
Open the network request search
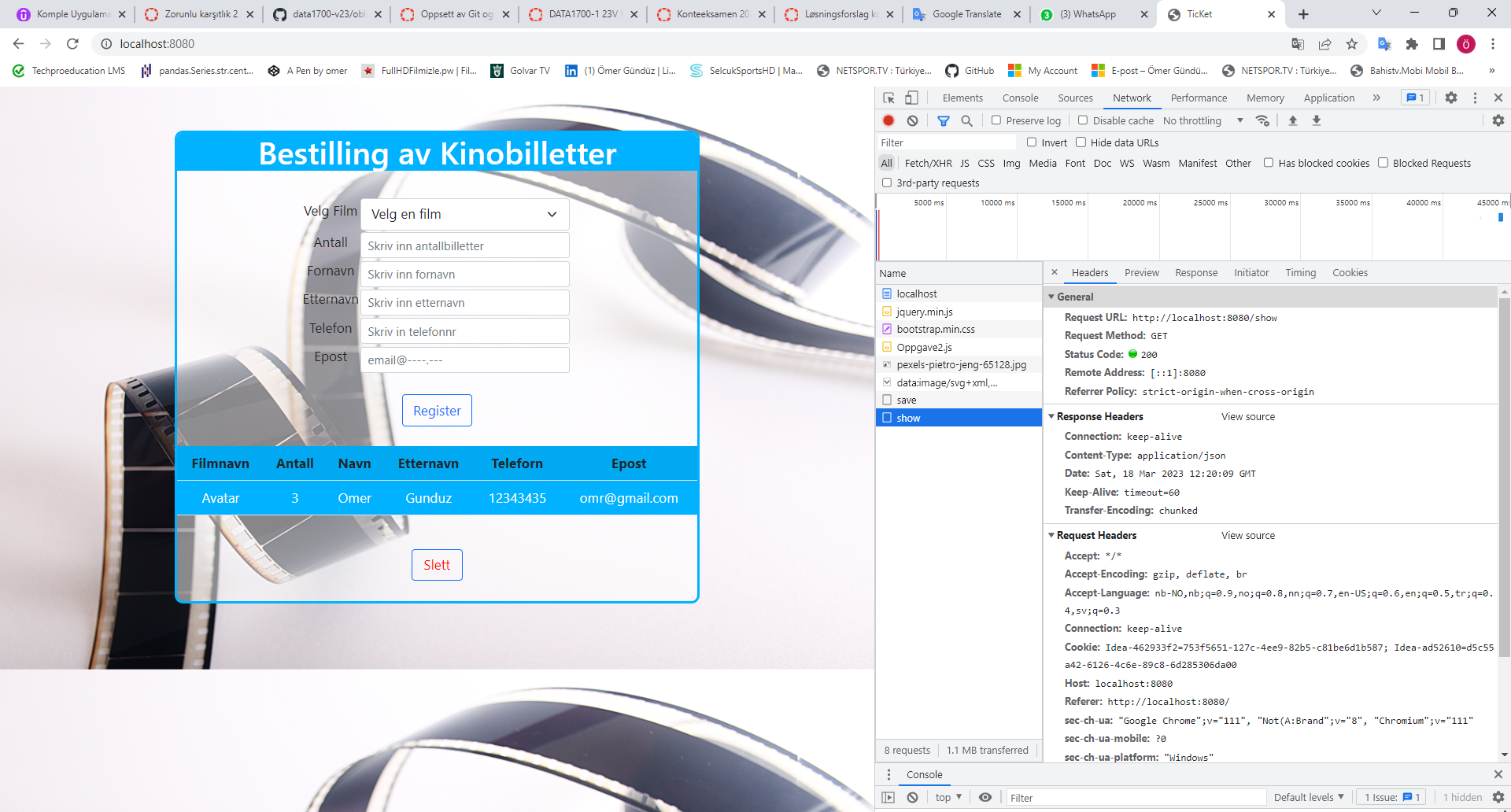[967, 120]
